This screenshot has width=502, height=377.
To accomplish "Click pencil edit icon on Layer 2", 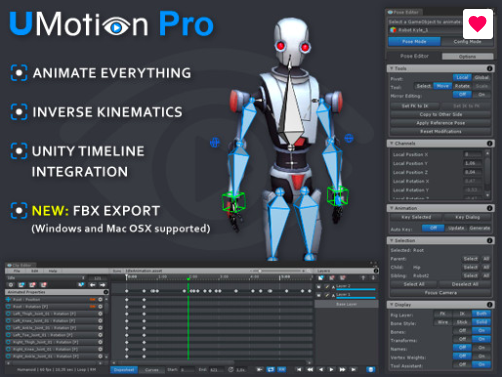I will click(x=327, y=286).
